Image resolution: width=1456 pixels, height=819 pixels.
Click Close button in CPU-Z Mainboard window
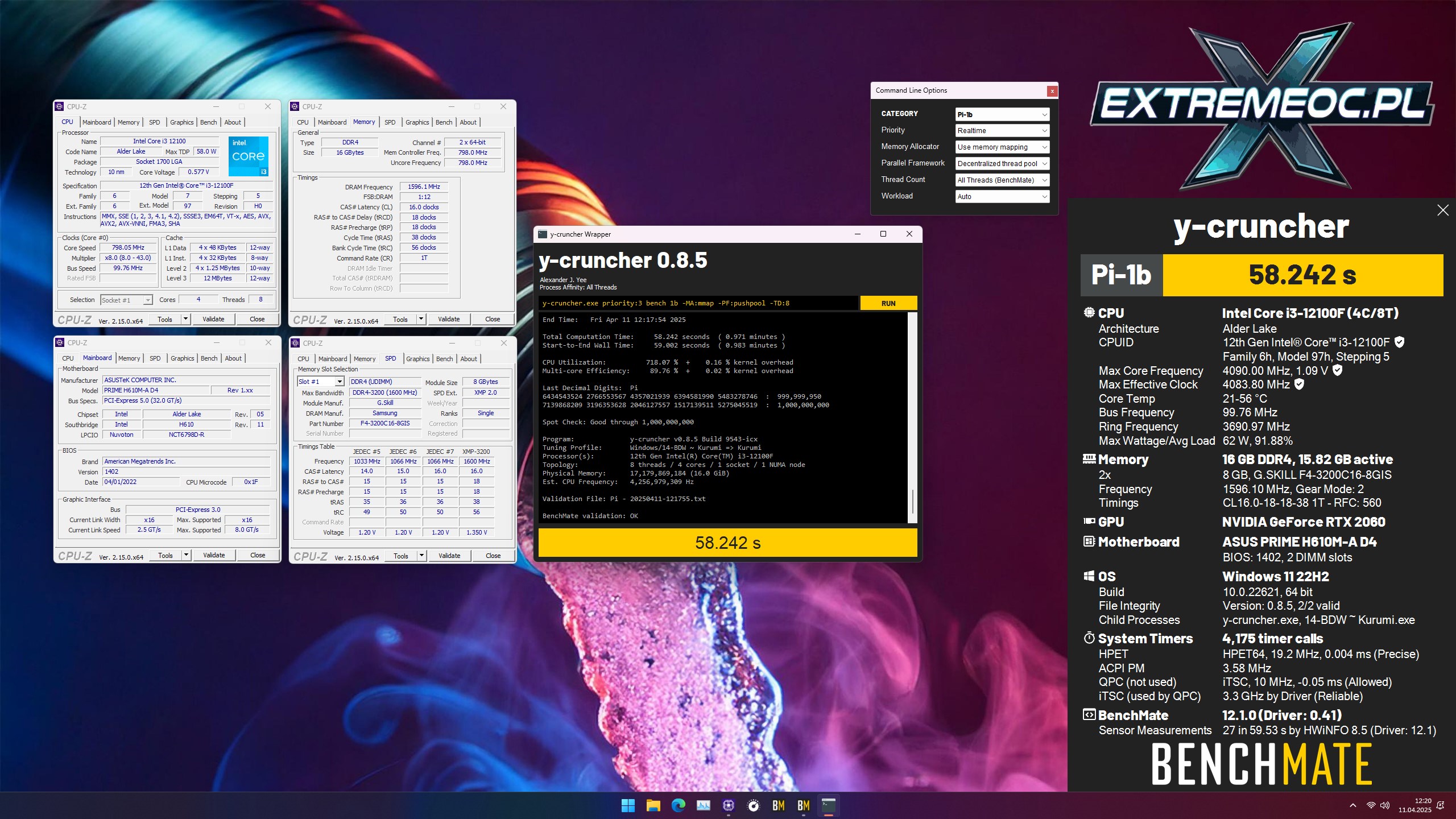(258, 555)
